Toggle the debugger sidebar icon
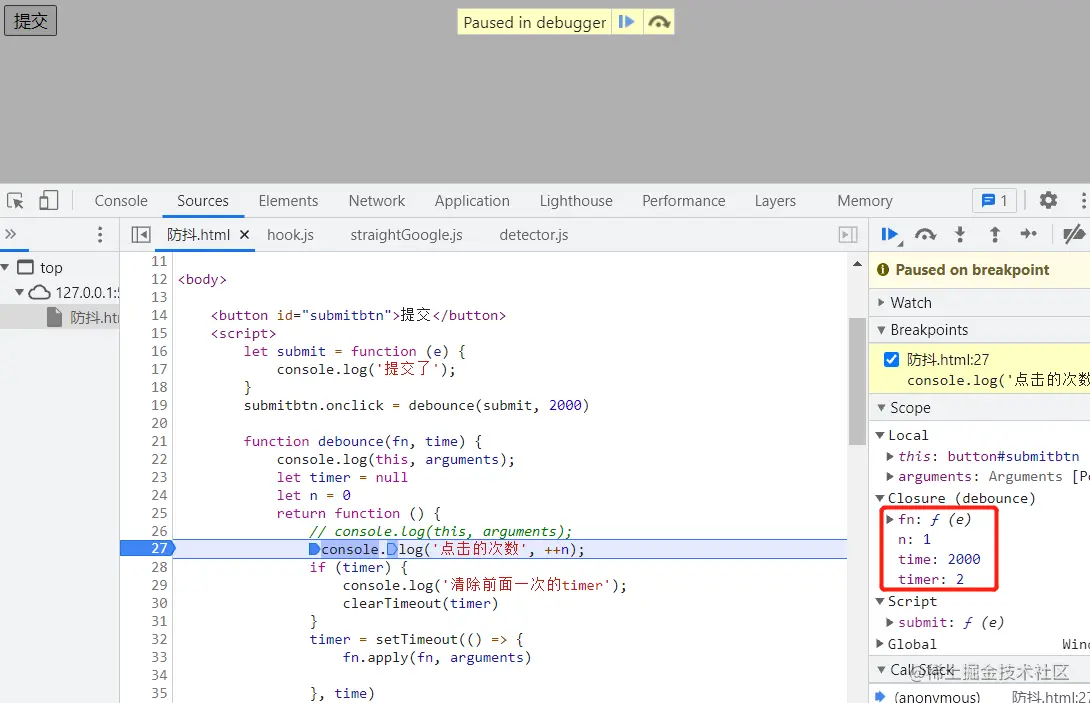This screenshot has width=1090, height=703. point(847,235)
